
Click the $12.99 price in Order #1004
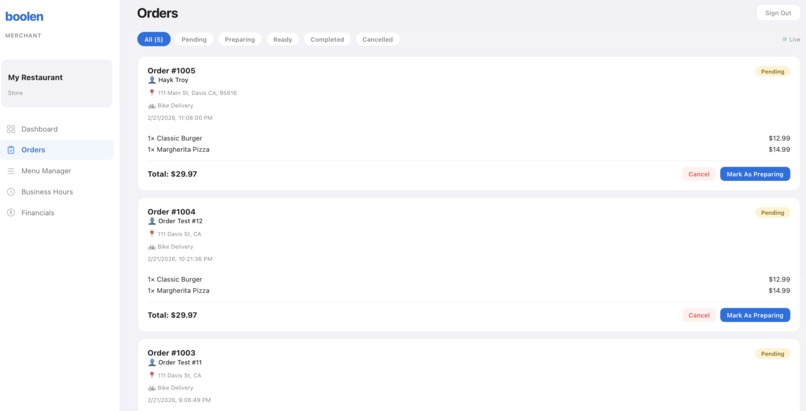click(779, 279)
